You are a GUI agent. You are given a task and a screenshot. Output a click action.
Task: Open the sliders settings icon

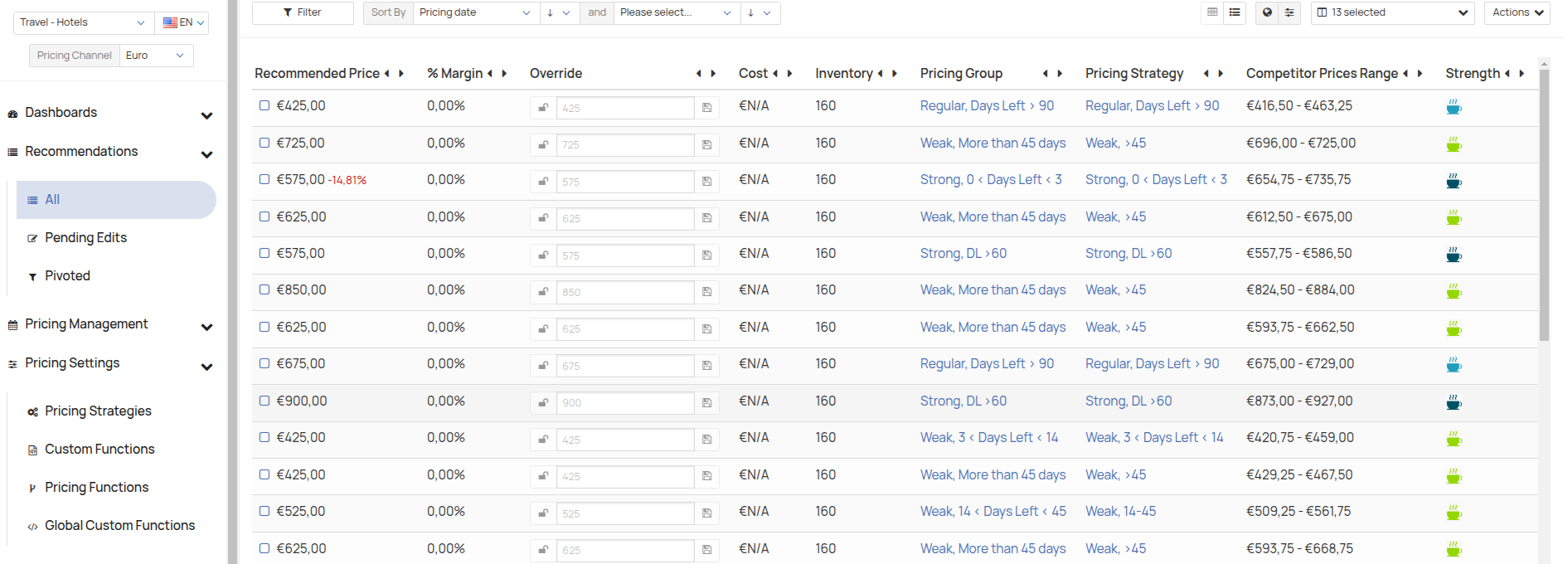(x=1289, y=12)
